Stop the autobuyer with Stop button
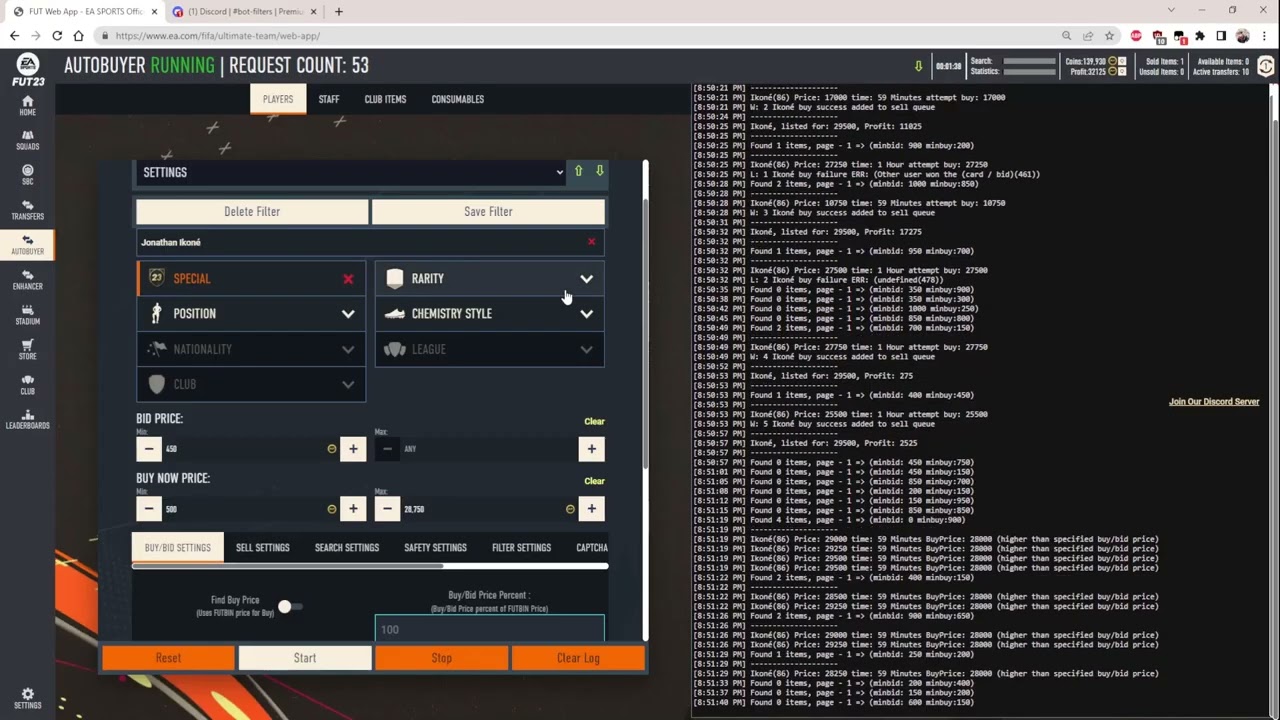The width and height of the screenshot is (1280, 720). pyautogui.click(x=441, y=658)
